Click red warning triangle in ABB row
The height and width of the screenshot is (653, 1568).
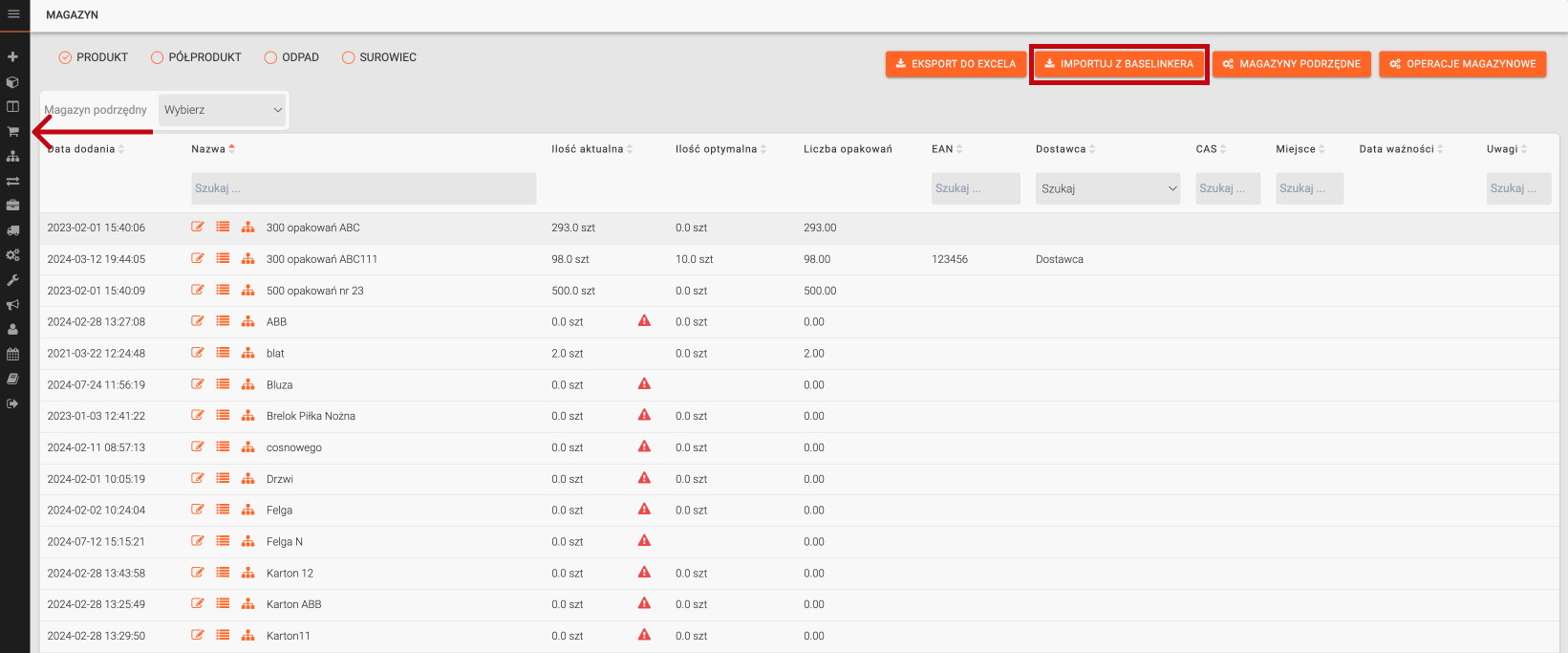(644, 321)
